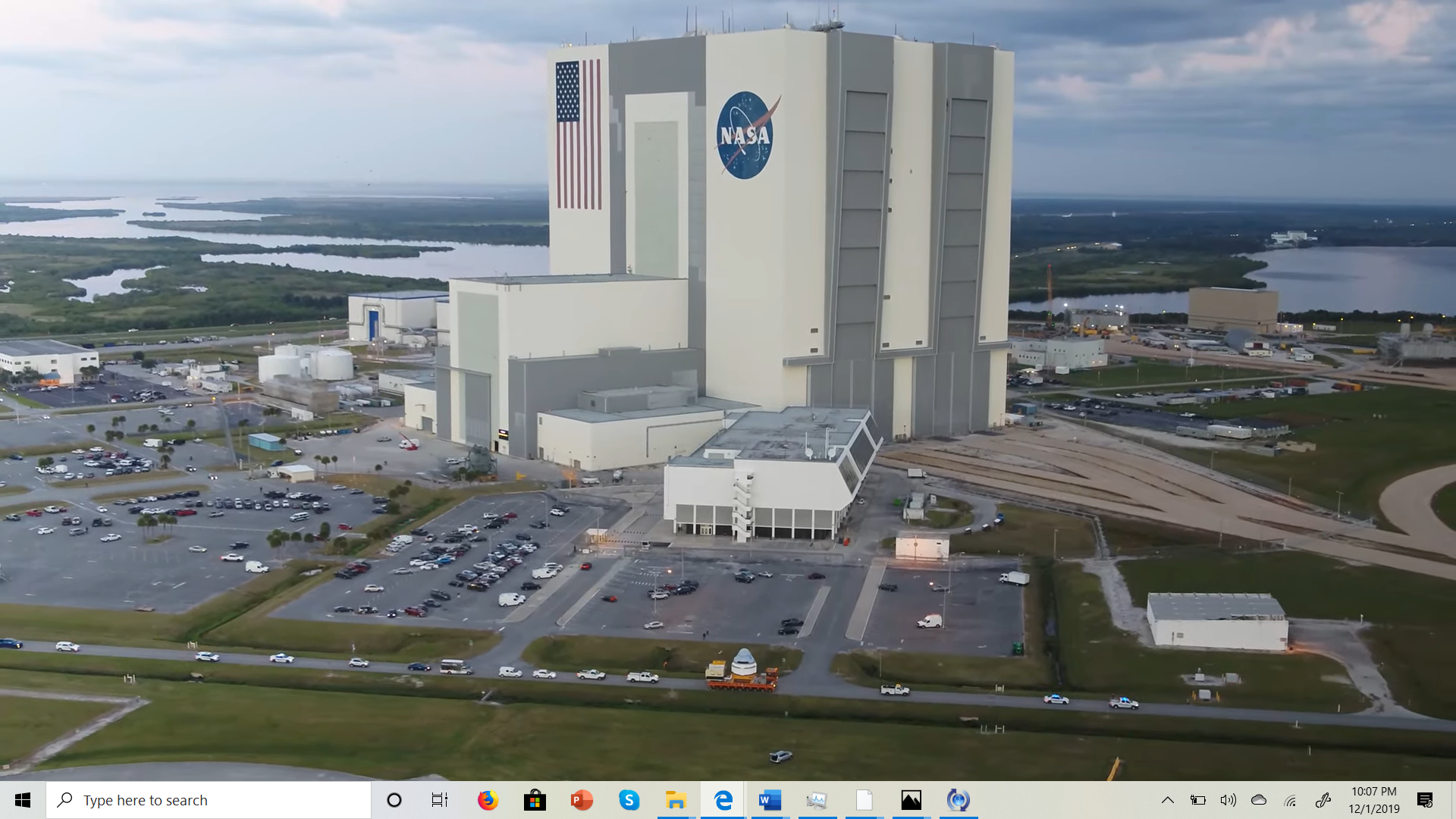Check battery status in system tray

[x=1198, y=800]
